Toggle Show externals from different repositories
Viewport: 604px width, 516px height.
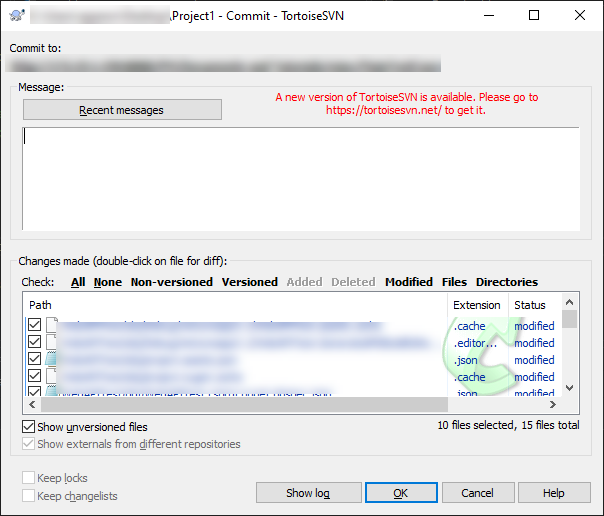(x=29, y=444)
